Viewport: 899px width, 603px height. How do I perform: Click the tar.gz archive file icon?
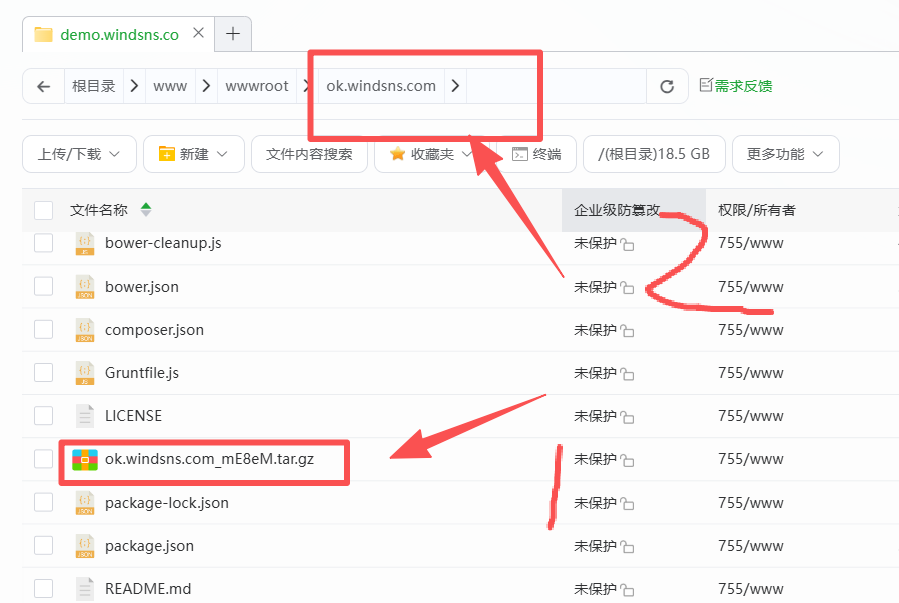pyautogui.click(x=85, y=459)
